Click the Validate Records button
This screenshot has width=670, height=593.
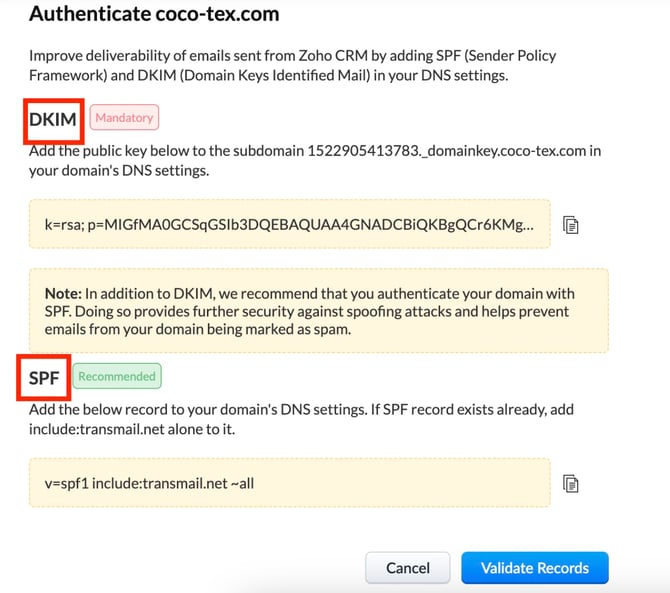pos(535,568)
